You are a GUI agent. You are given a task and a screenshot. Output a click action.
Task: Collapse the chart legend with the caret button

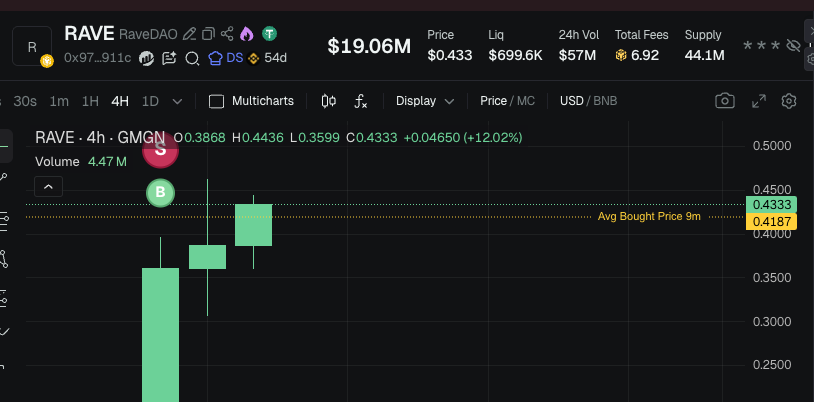49,186
